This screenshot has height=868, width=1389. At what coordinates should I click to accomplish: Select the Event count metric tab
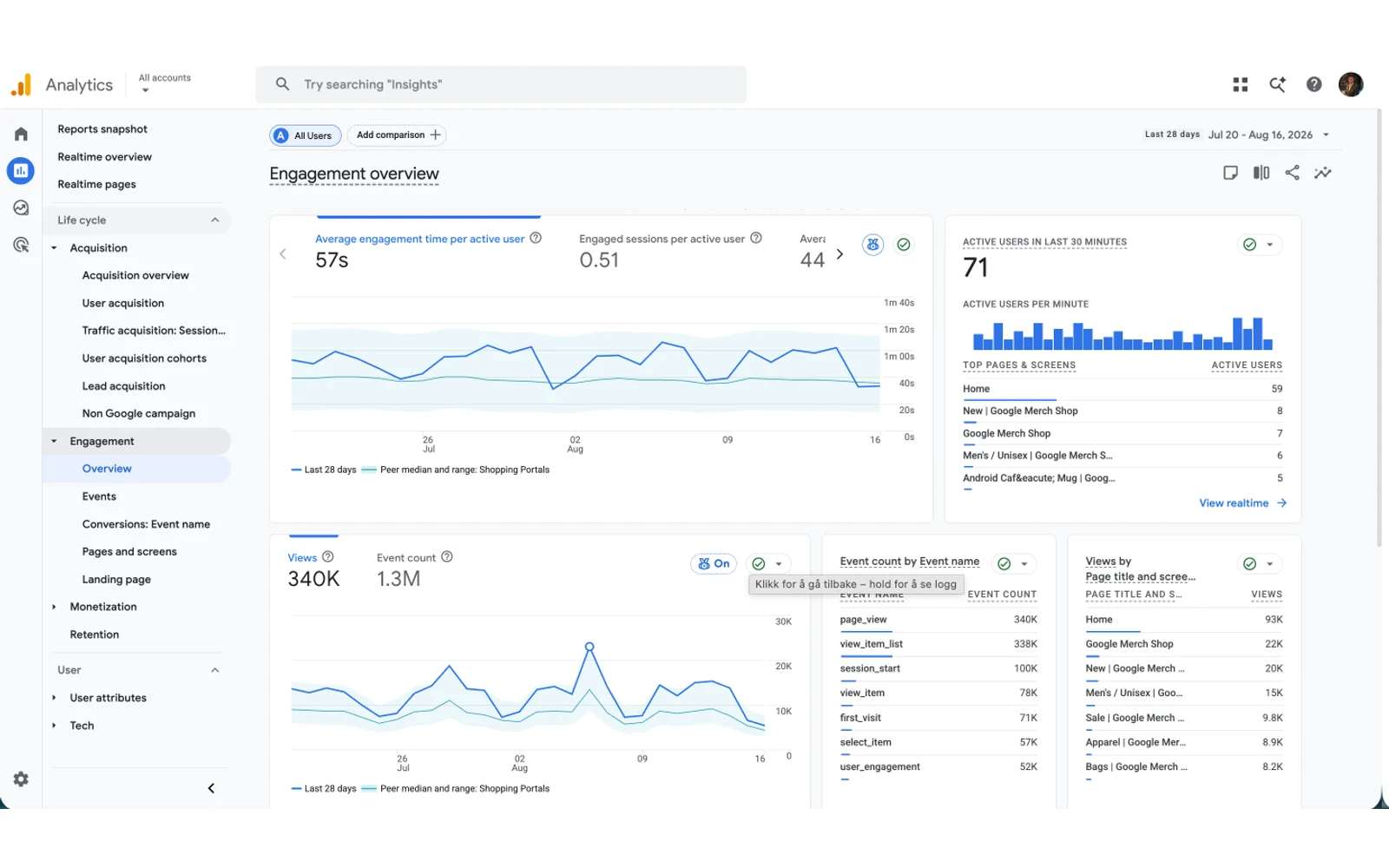point(415,570)
